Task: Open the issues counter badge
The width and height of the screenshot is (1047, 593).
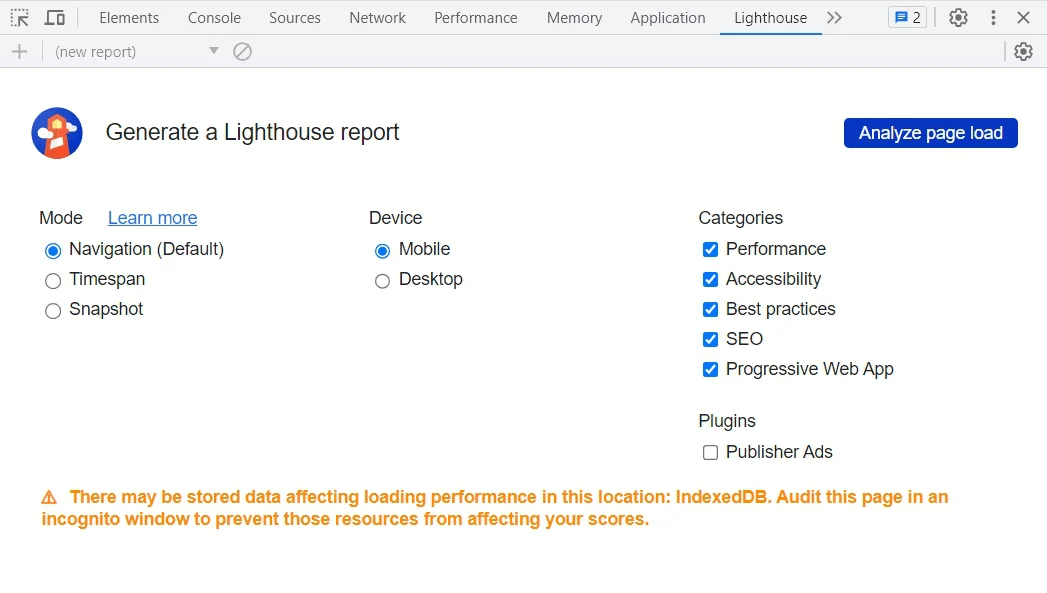Action: pos(907,18)
